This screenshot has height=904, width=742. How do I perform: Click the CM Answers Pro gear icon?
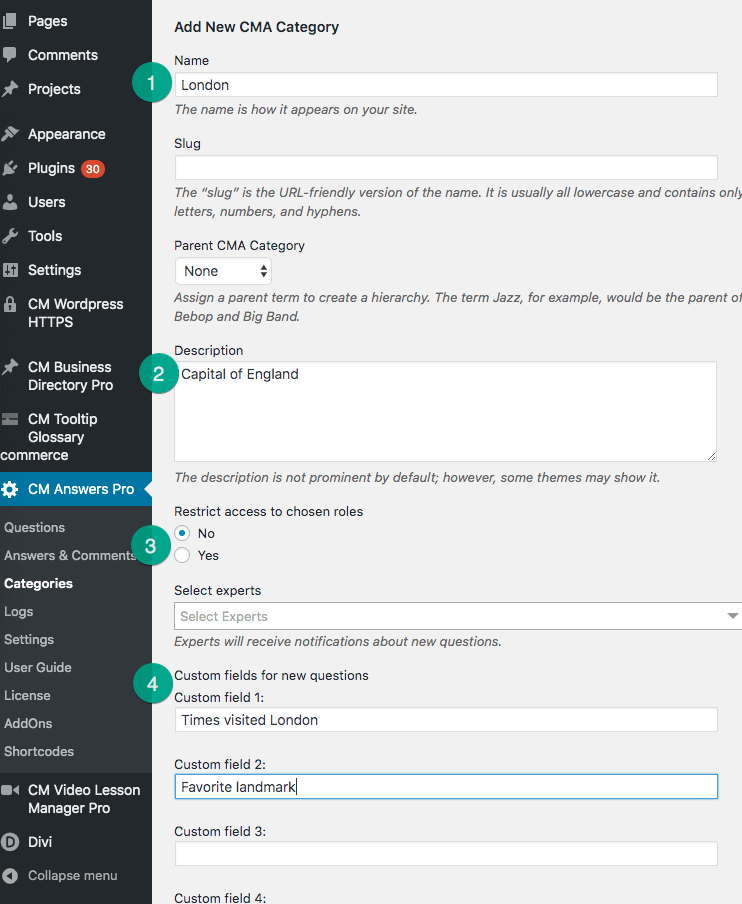pyautogui.click(x=10, y=489)
